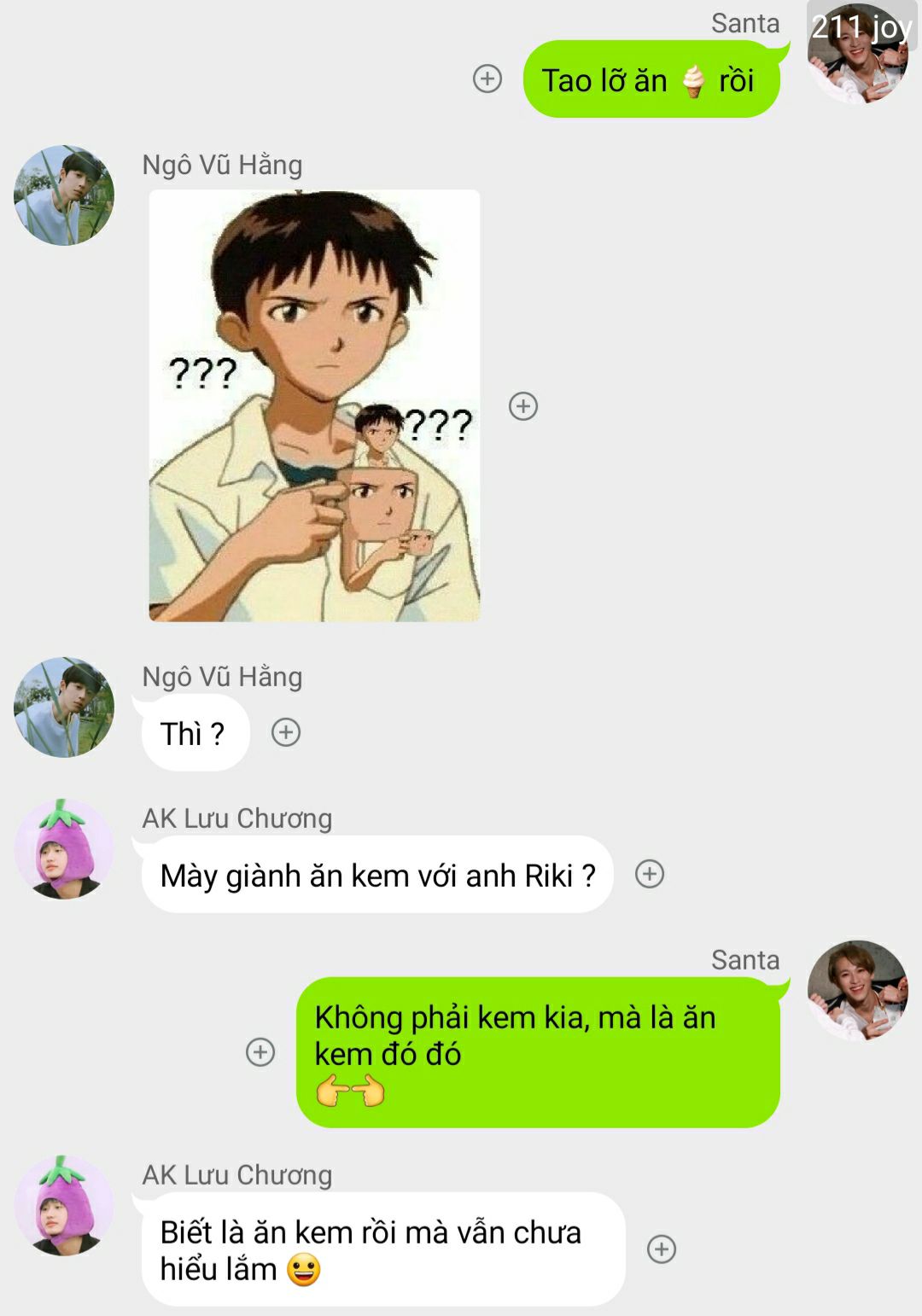Screen dimensions: 922x1316
Task: Tap plus icon beside 'Không phải kem kia' message
Action: (x=260, y=1052)
